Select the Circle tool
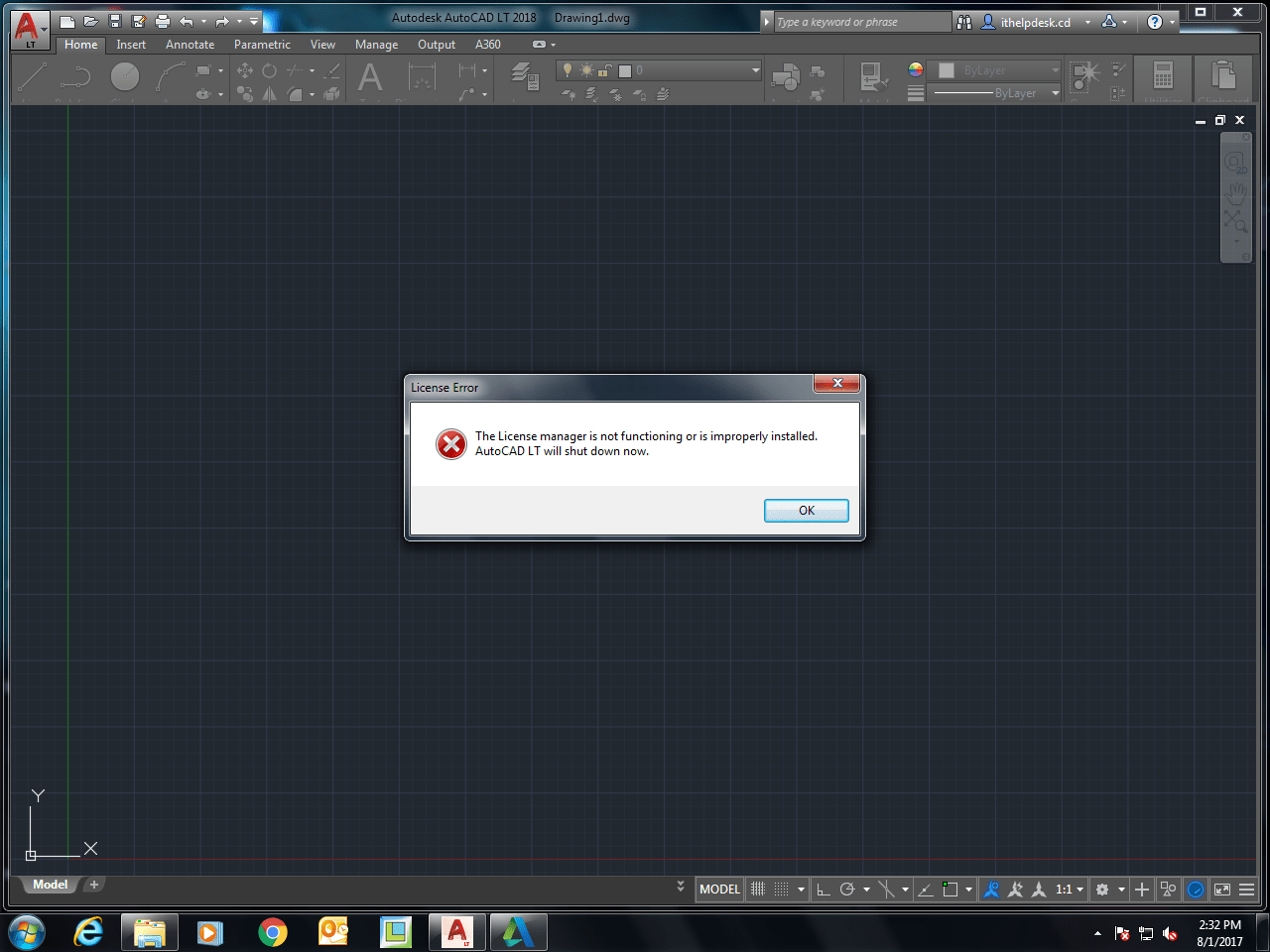 point(125,77)
